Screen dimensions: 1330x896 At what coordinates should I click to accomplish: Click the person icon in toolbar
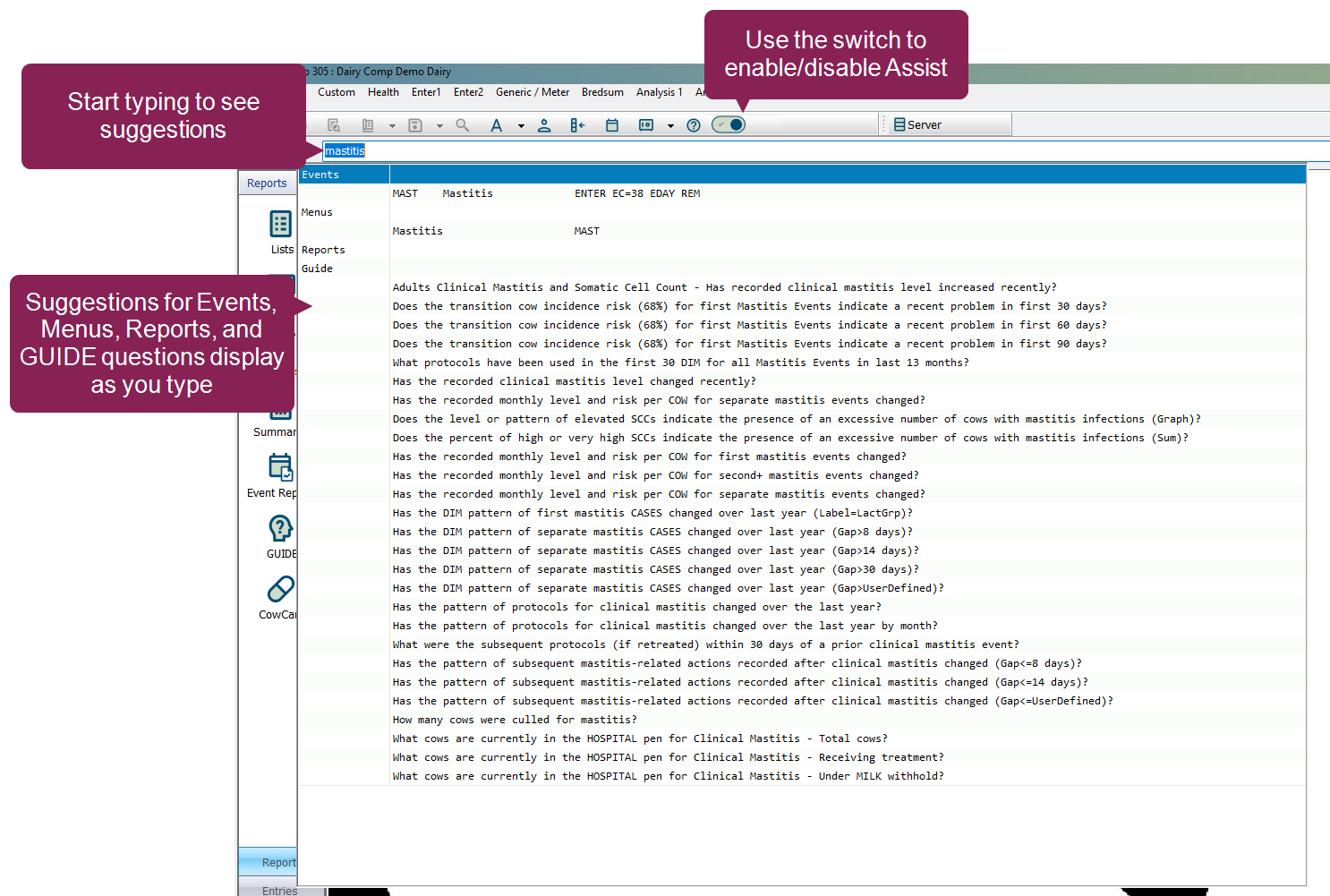pos(544,125)
